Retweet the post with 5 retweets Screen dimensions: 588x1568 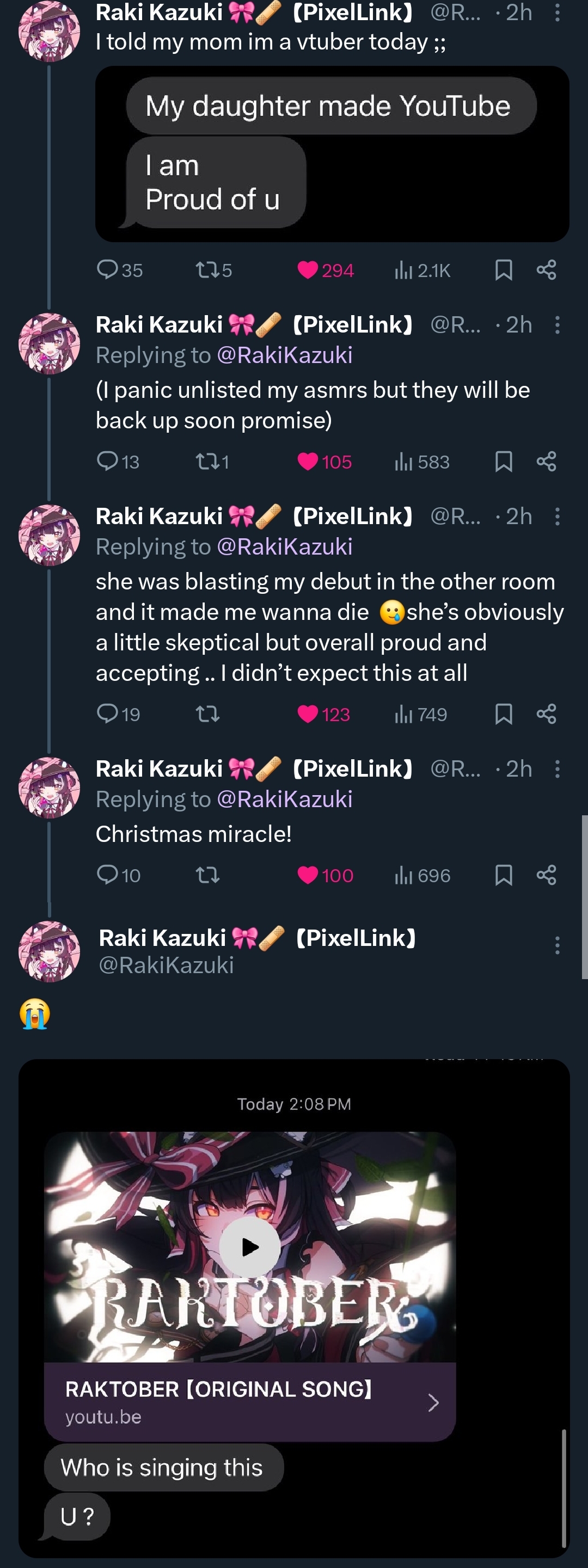[x=207, y=269]
